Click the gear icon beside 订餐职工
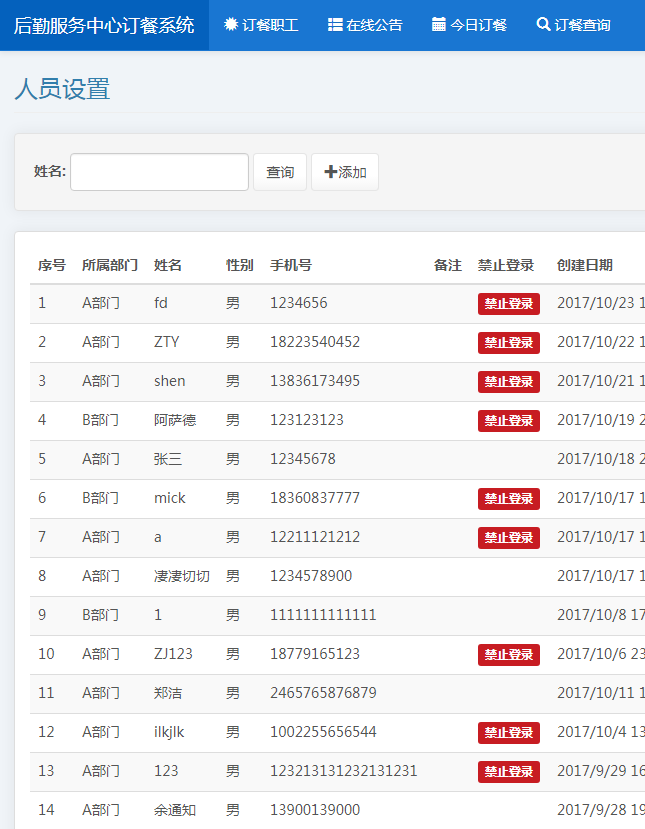This screenshot has height=829, width=645. pyautogui.click(x=231, y=25)
